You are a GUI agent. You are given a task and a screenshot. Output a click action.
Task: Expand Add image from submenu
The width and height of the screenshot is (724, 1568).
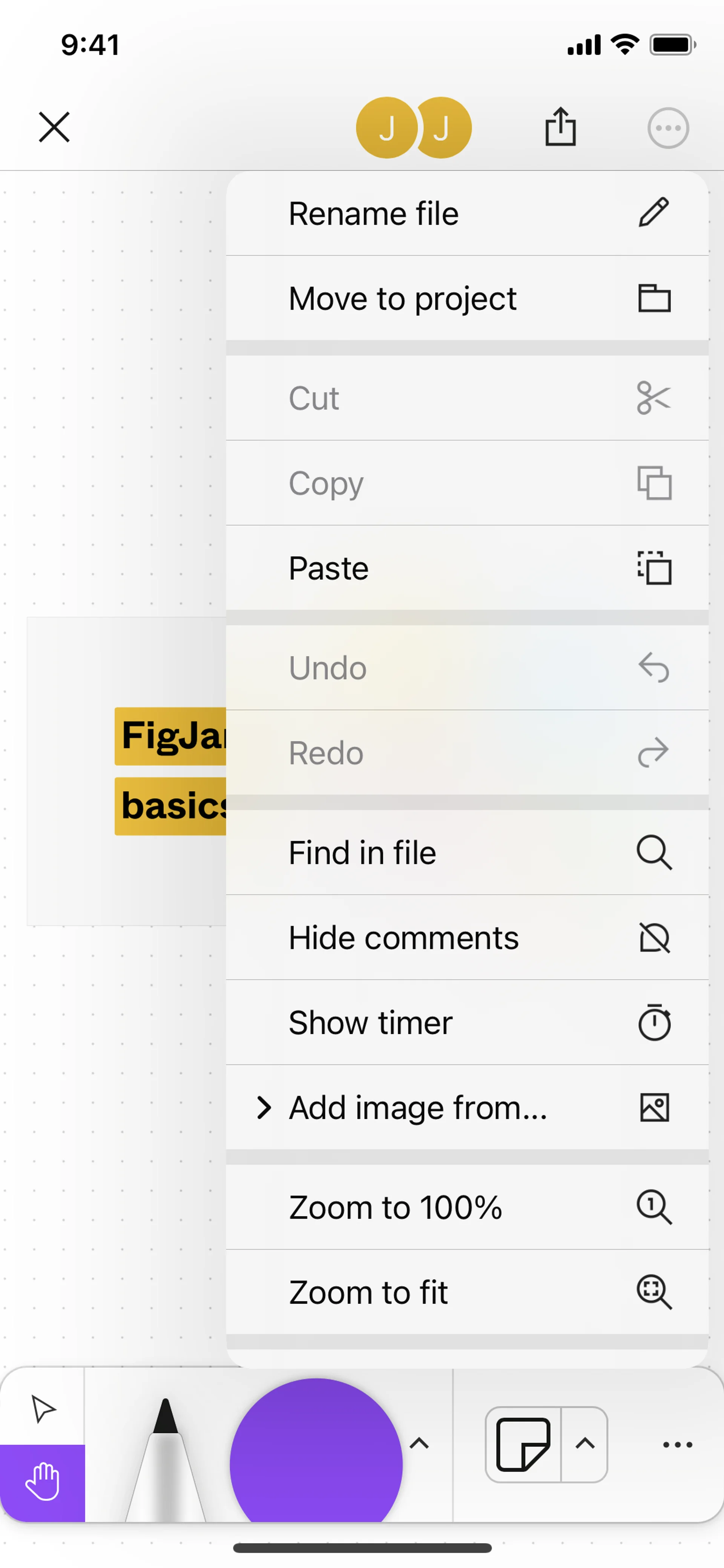tap(467, 1107)
